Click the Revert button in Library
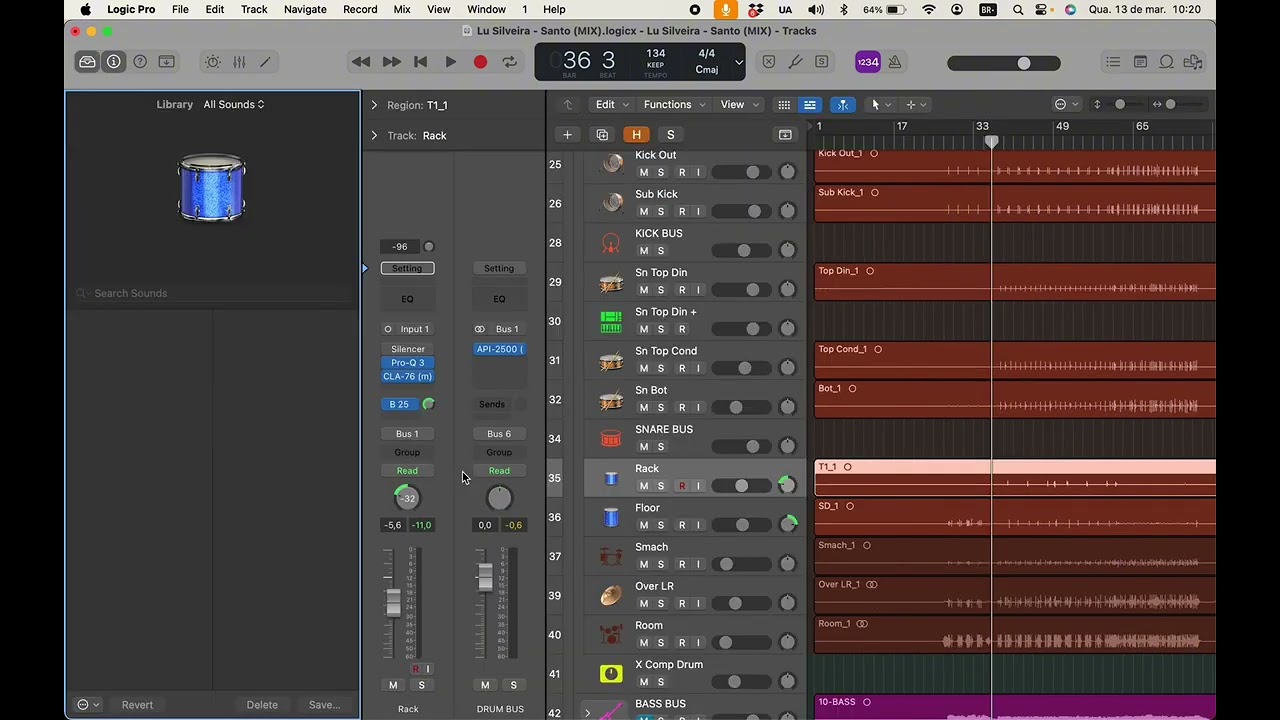The image size is (1280, 720). click(137, 705)
